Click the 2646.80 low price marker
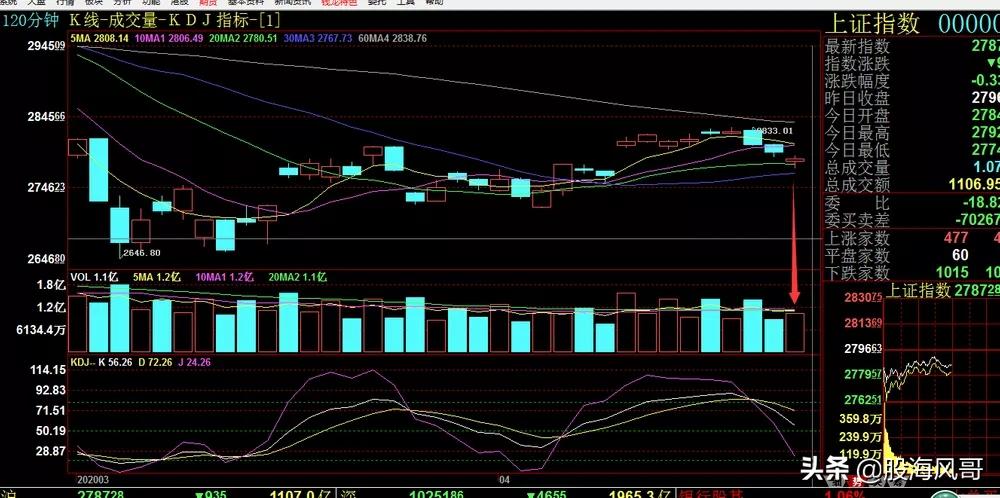This screenshot has width=1000, height=498. pos(140,253)
